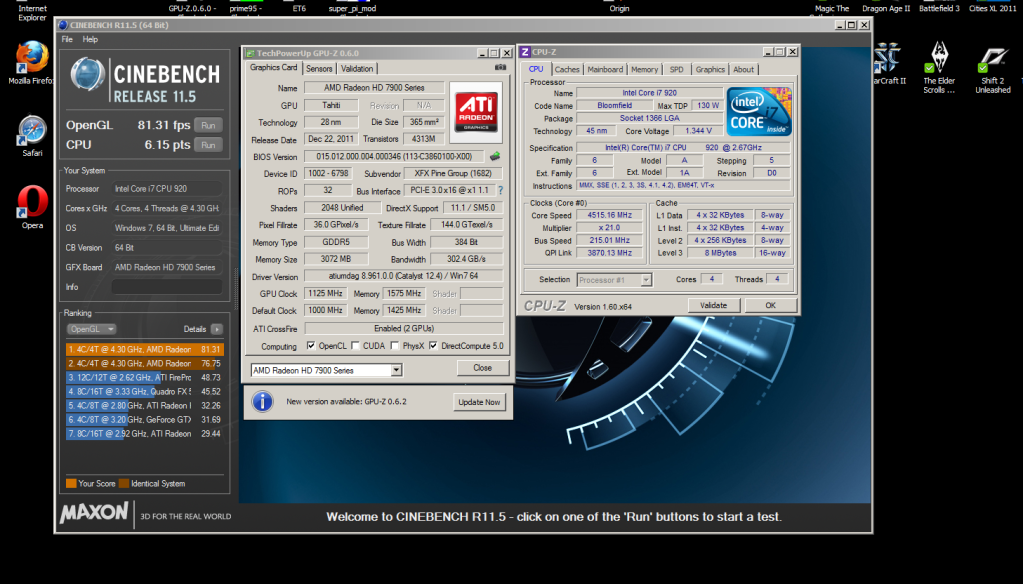Launch the Safari desktop icon

coord(31,129)
